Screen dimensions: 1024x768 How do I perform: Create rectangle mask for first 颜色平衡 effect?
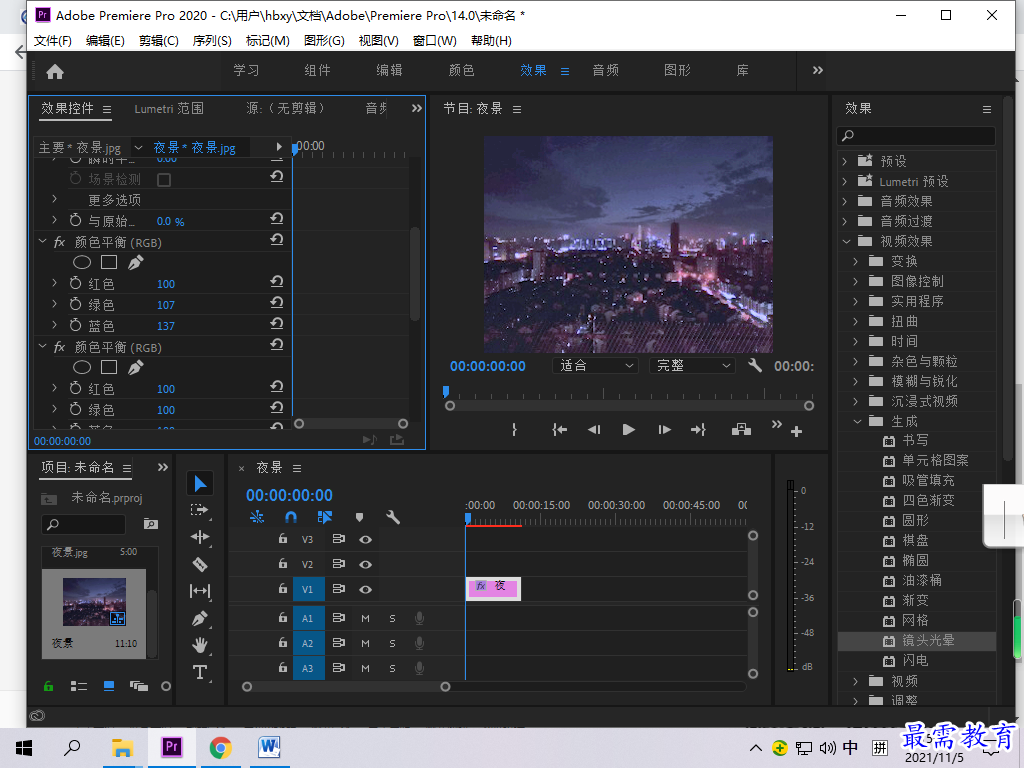109,263
